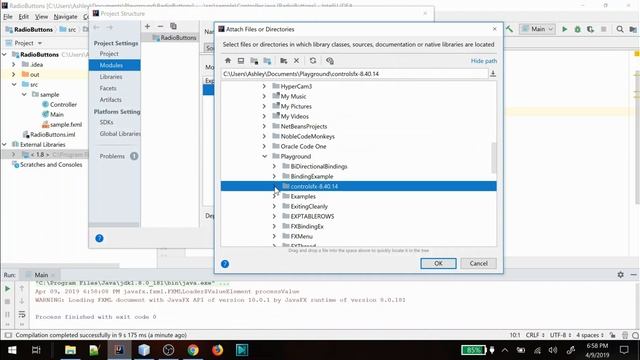Click the dialog file tree scrollbar

(493, 158)
